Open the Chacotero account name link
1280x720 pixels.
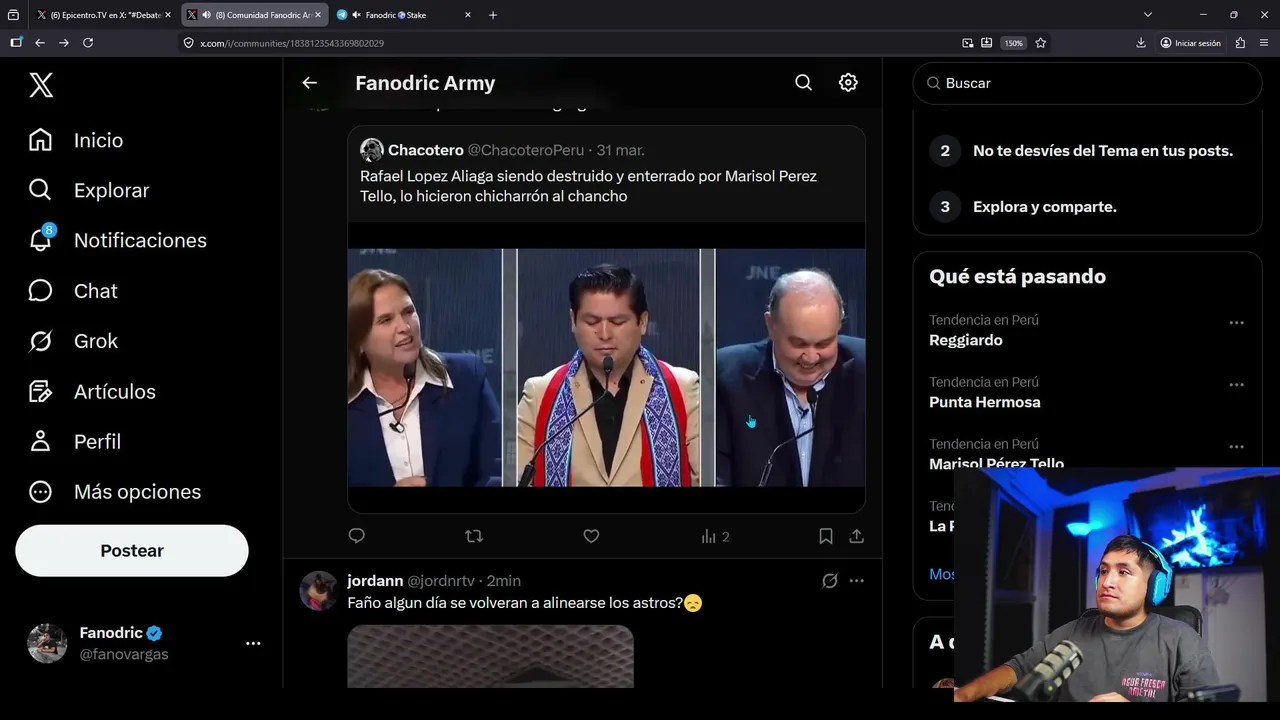tap(426, 150)
